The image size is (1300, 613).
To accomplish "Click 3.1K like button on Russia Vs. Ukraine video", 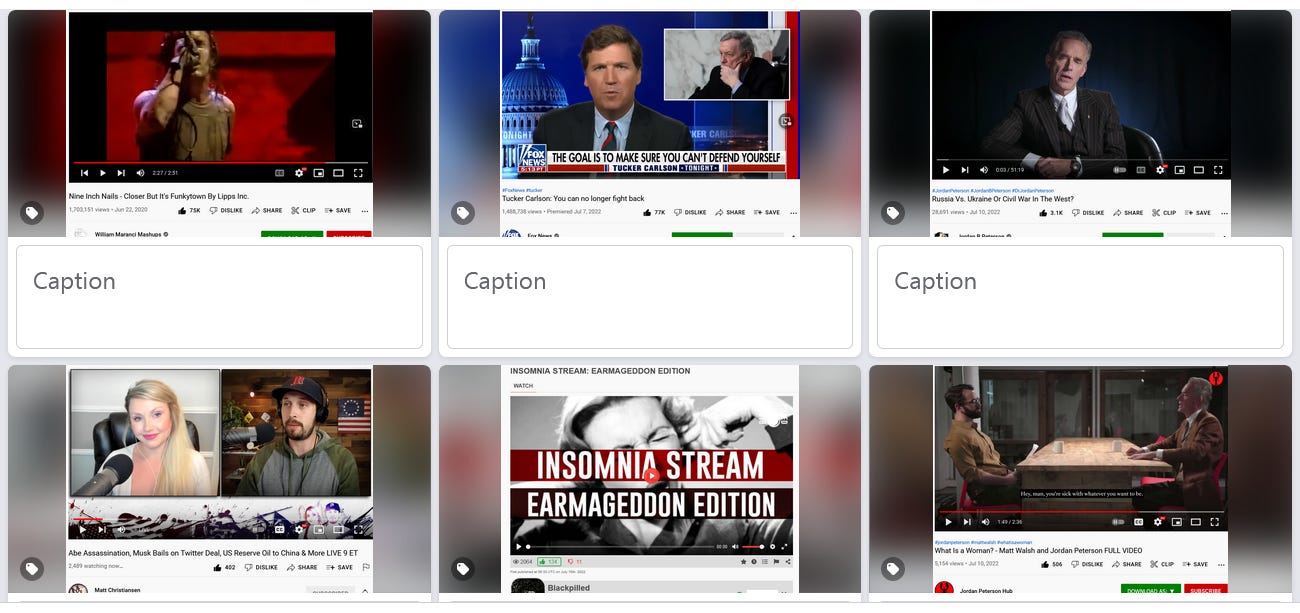I will click(1051, 212).
